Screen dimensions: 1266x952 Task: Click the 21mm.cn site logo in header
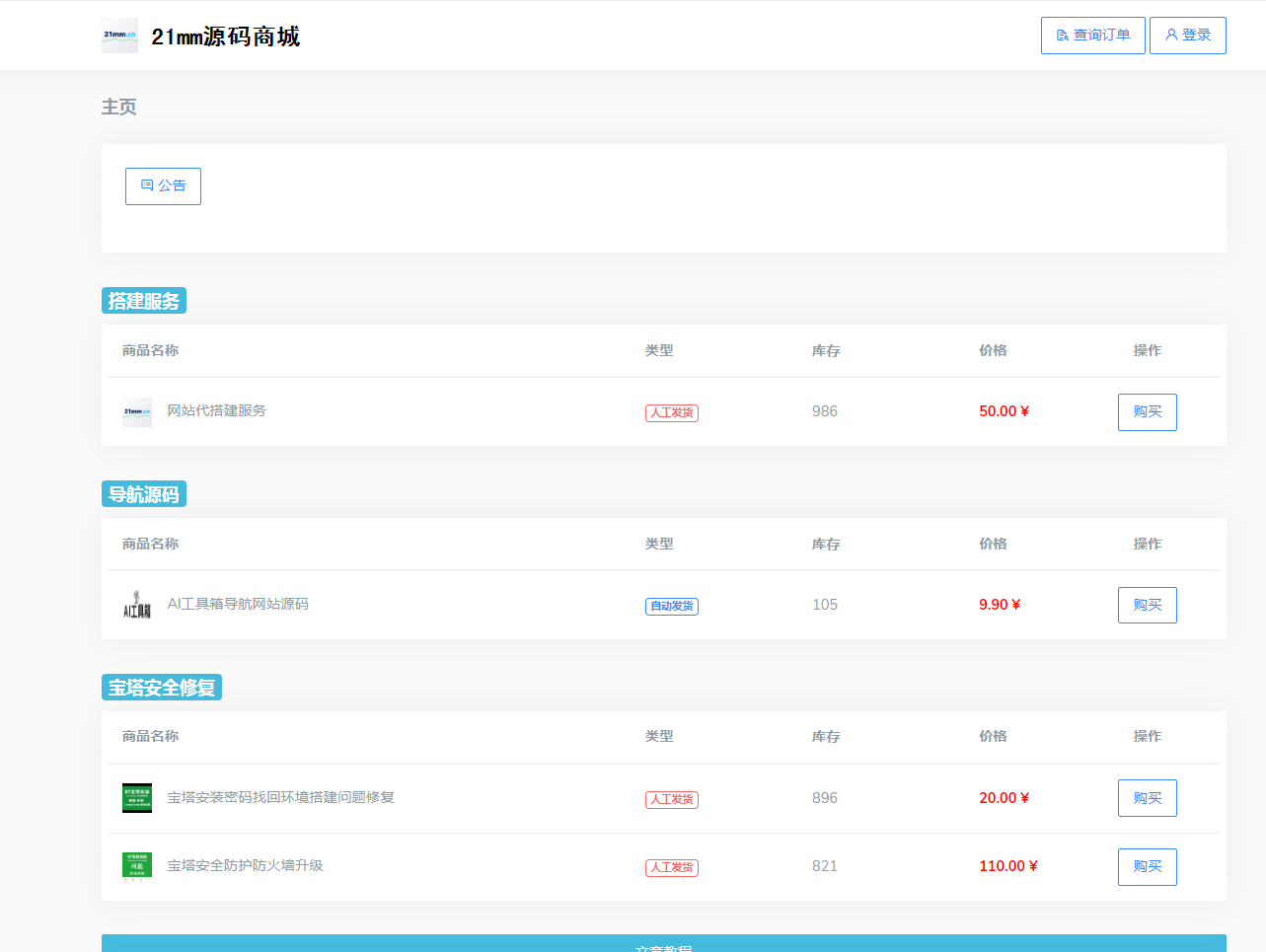pos(119,36)
